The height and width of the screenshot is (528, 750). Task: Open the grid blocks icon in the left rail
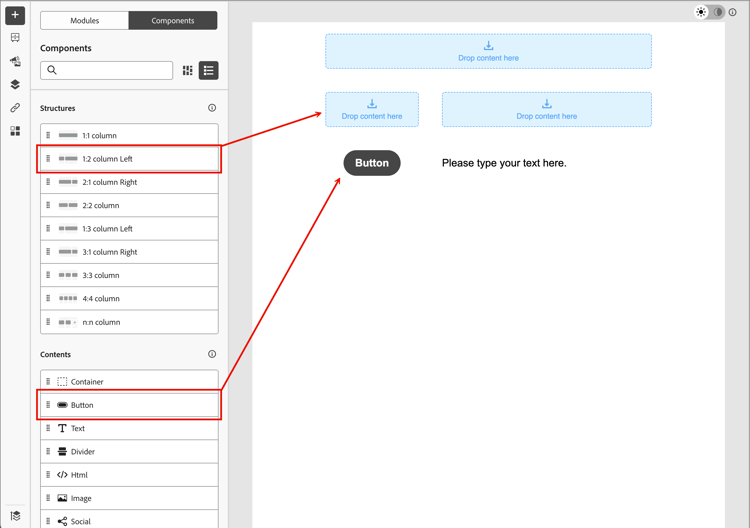pos(15,131)
